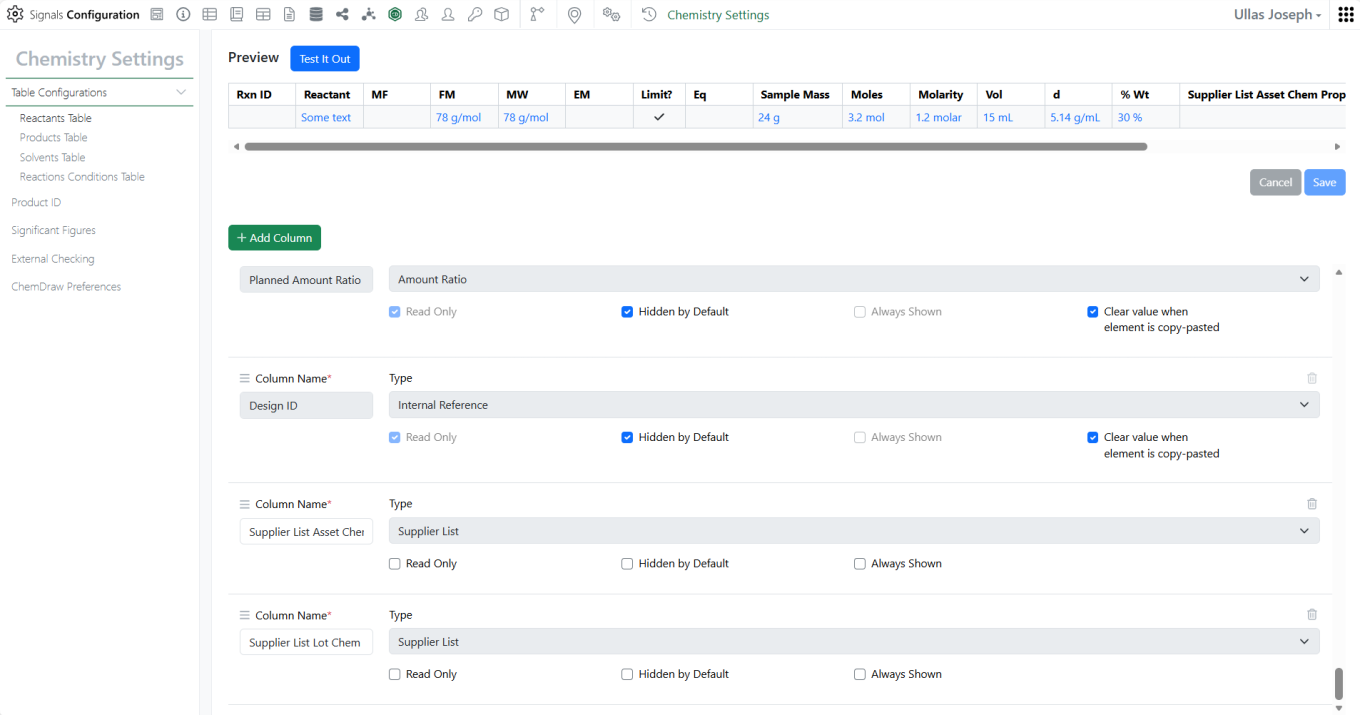
Task: Delete the Supplier List Lot Chem column
Action: [1312, 615]
